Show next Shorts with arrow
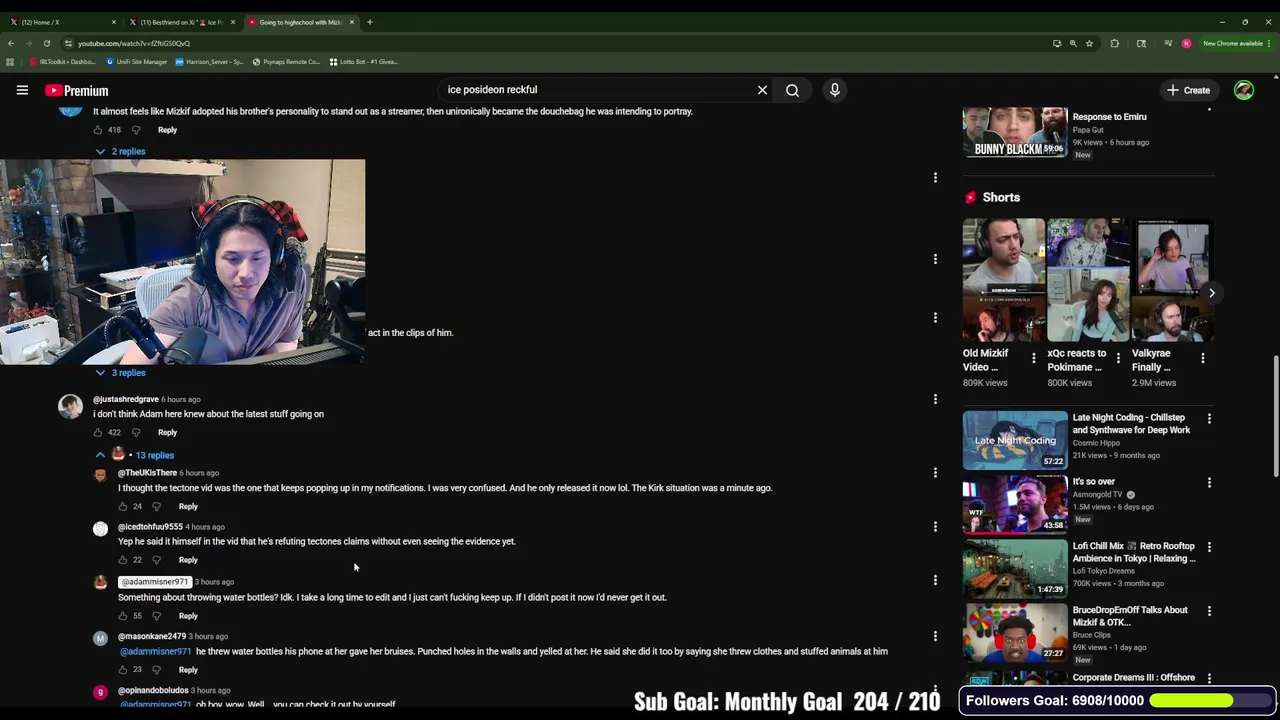The image size is (1280, 720). (x=1211, y=293)
